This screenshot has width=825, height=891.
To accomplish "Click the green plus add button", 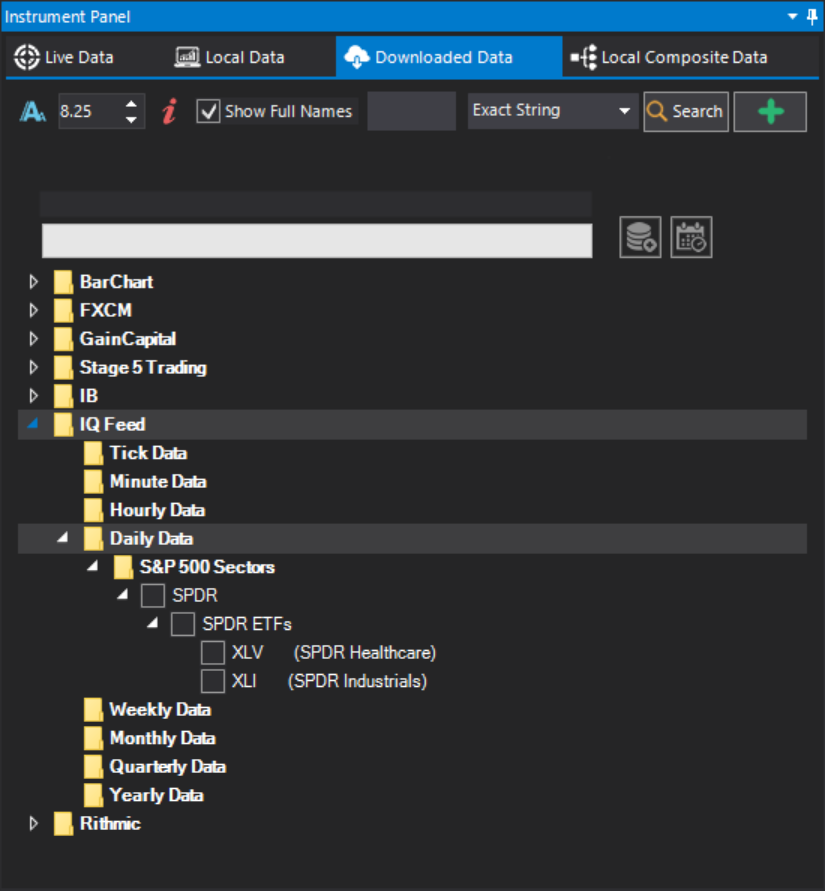I will click(770, 111).
